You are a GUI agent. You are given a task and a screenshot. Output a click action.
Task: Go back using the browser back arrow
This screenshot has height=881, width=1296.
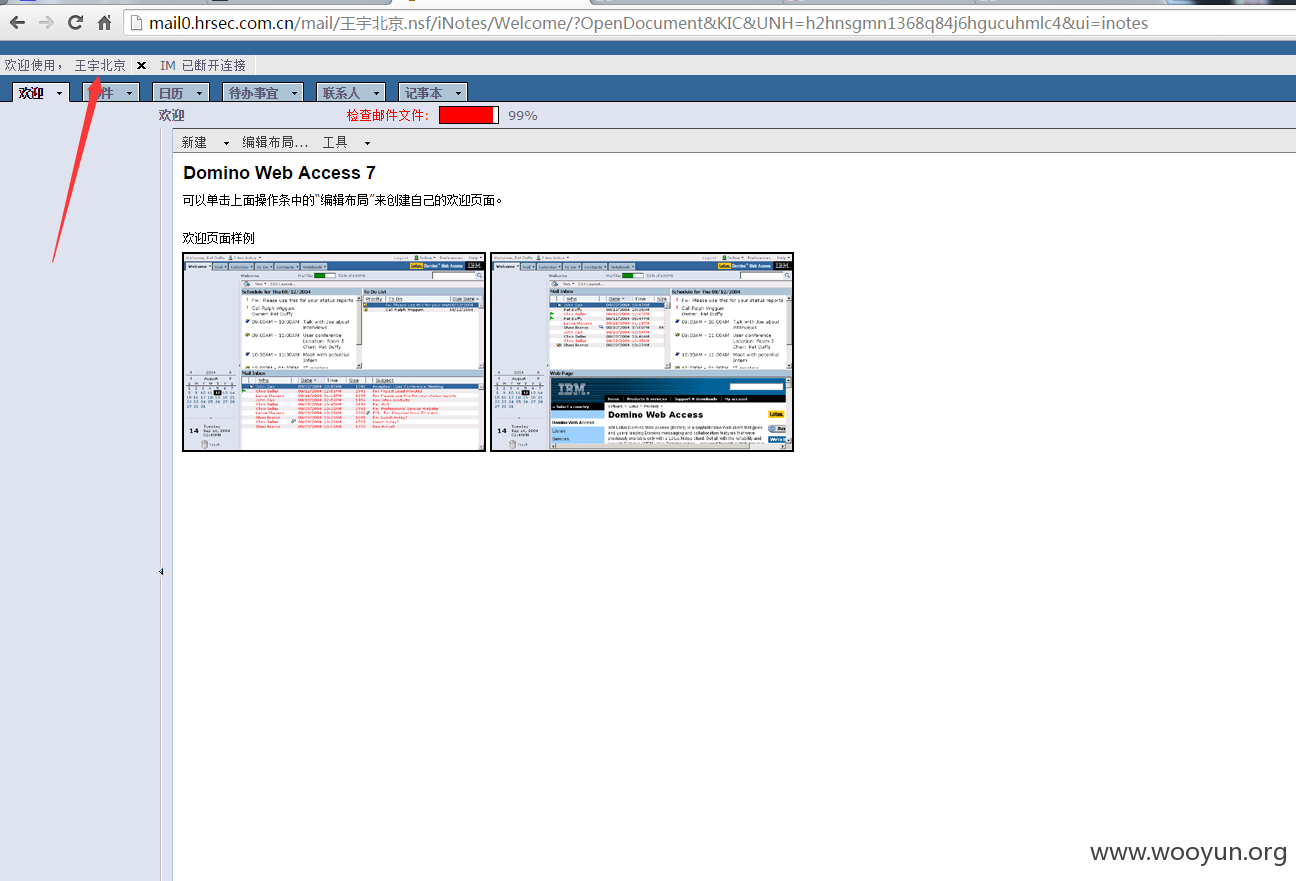click(17, 22)
